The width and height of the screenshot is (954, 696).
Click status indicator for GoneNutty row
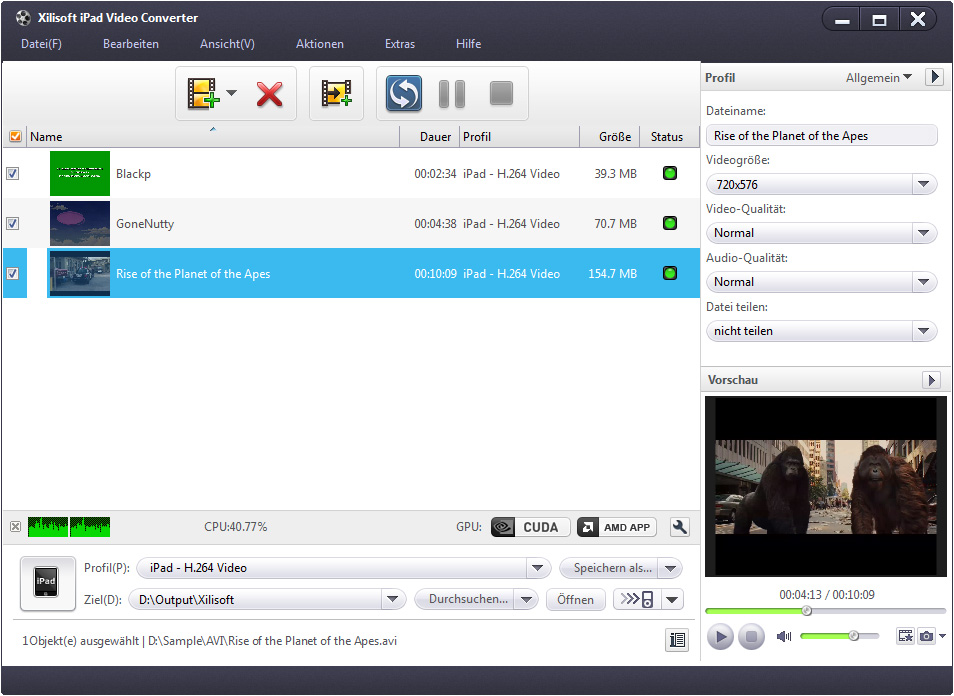[x=670, y=223]
